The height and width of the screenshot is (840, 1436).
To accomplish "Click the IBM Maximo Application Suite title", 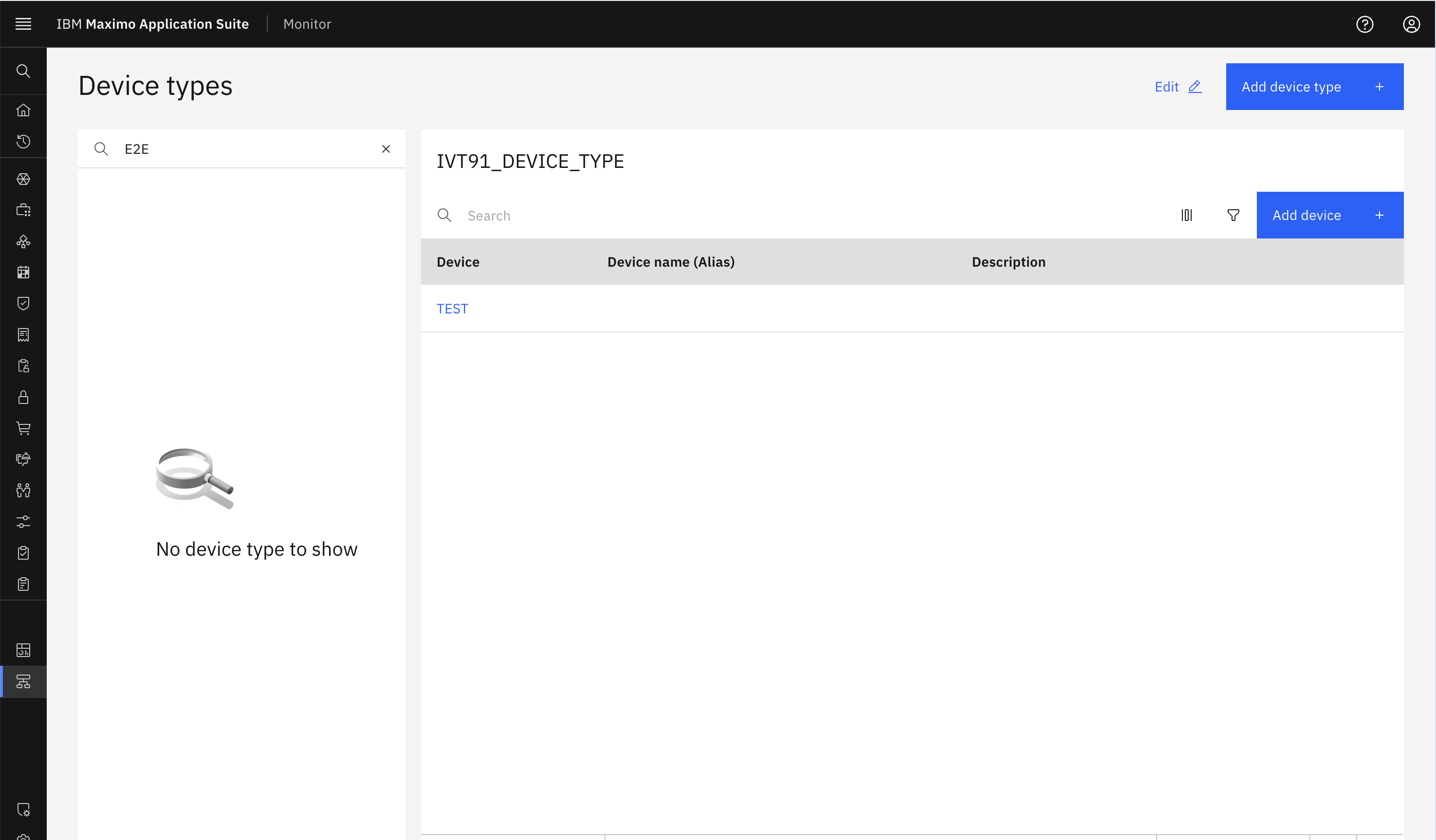I will [153, 24].
